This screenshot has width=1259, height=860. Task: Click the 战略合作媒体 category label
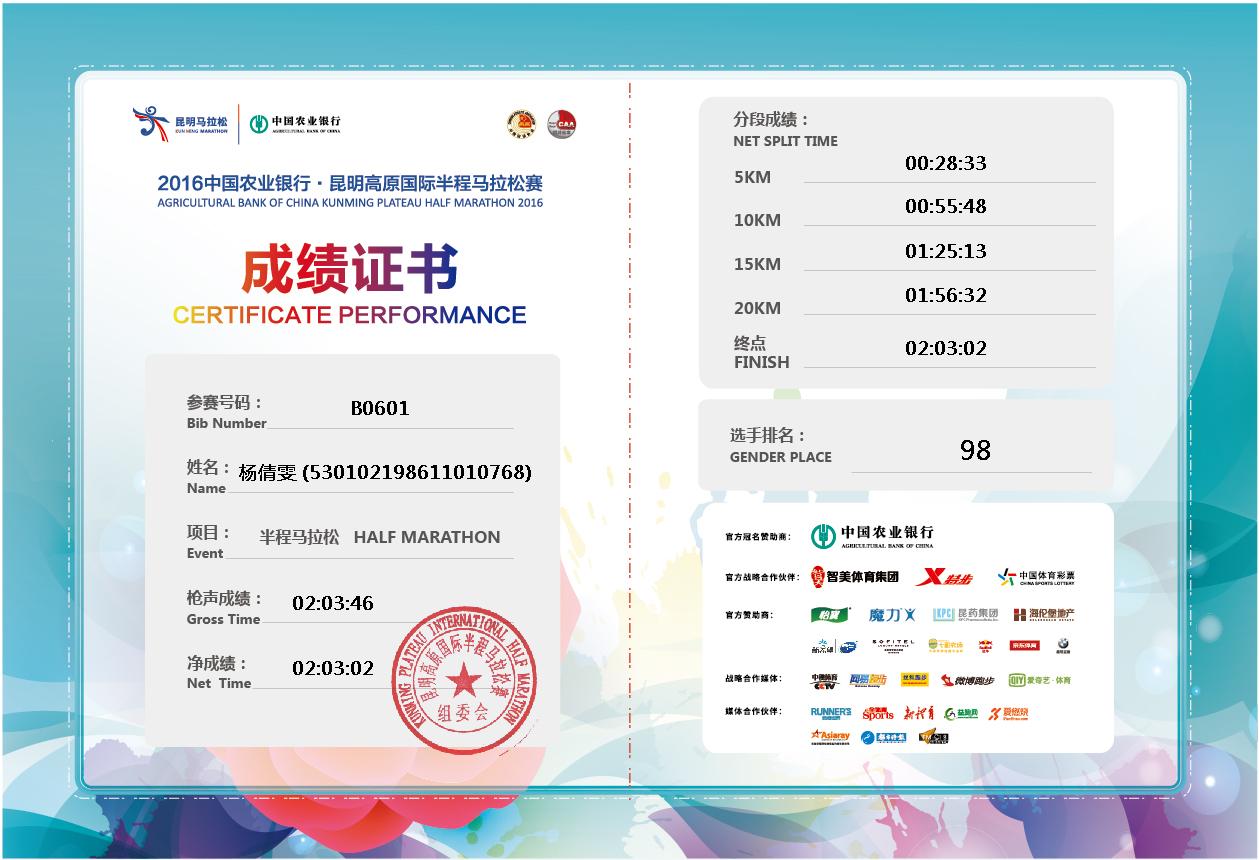(754, 678)
